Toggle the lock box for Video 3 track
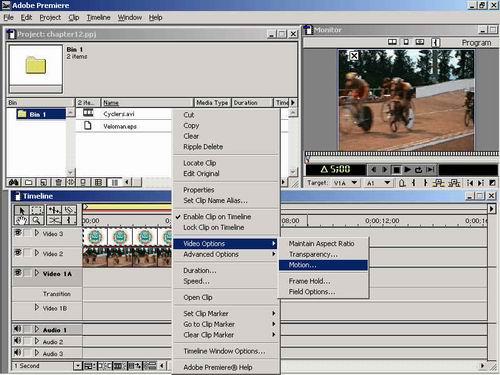This screenshot has height=375, width=500. coord(28,233)
